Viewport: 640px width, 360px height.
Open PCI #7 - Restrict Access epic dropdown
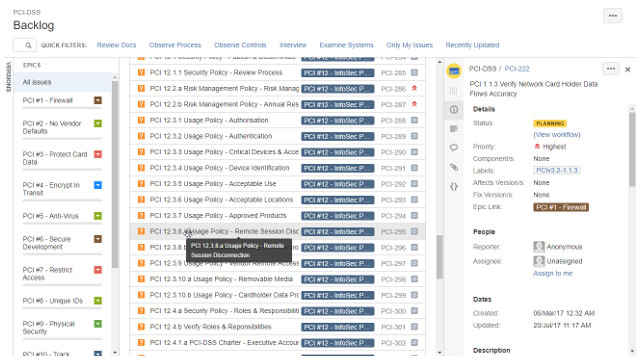click(98, 270)
